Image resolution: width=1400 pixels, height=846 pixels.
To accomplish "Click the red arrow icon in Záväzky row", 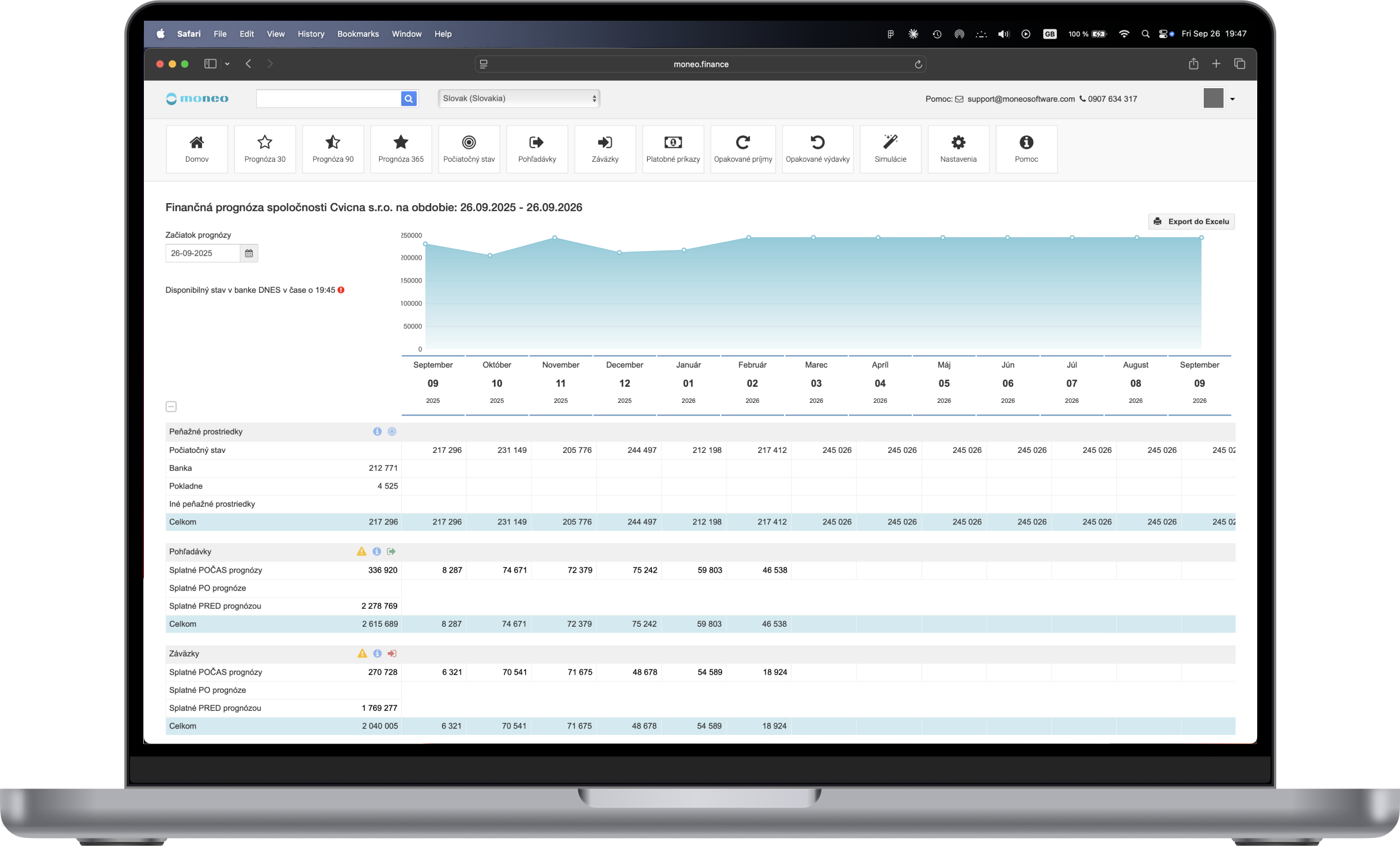I will coord(392,653).
